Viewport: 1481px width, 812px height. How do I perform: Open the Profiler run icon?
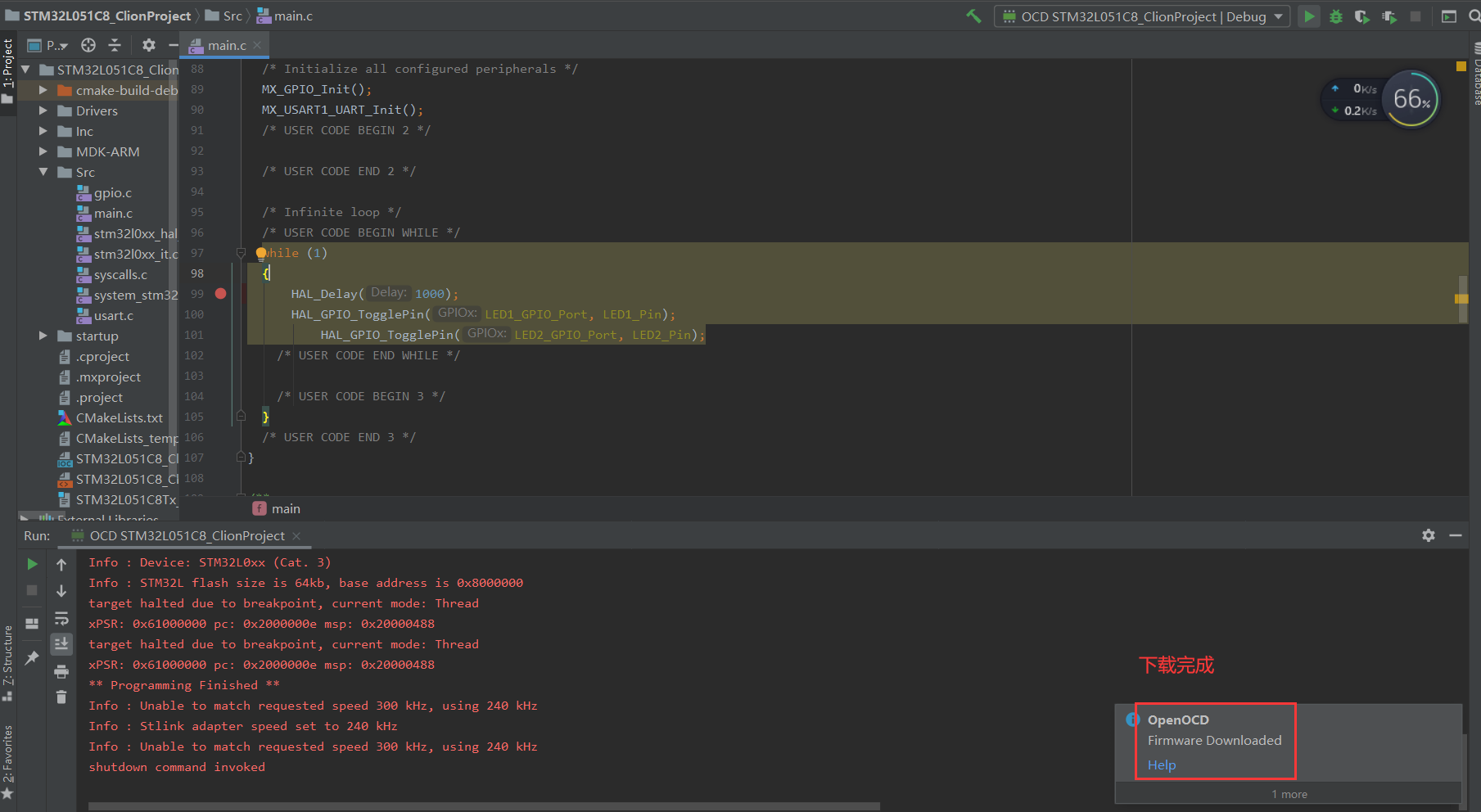[x=1389, y=16]
